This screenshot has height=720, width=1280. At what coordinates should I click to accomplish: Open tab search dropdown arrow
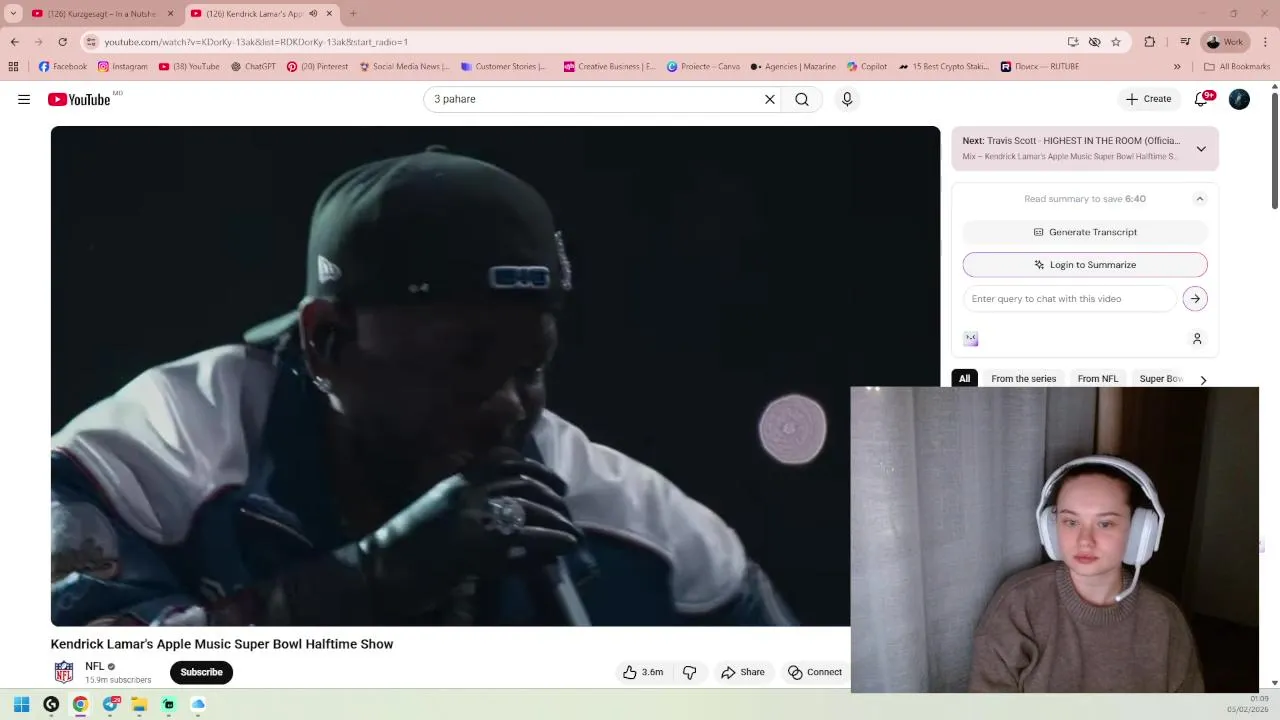tap(13, 14)
